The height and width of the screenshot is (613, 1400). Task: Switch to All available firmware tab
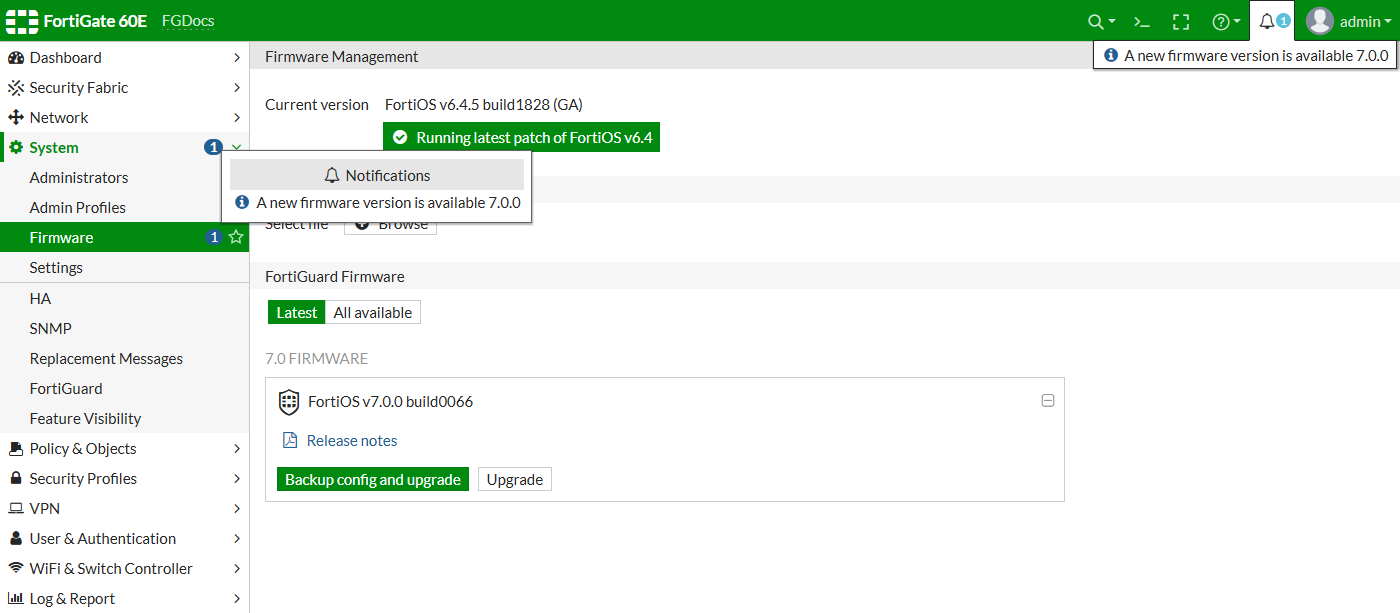pos(373,312)
